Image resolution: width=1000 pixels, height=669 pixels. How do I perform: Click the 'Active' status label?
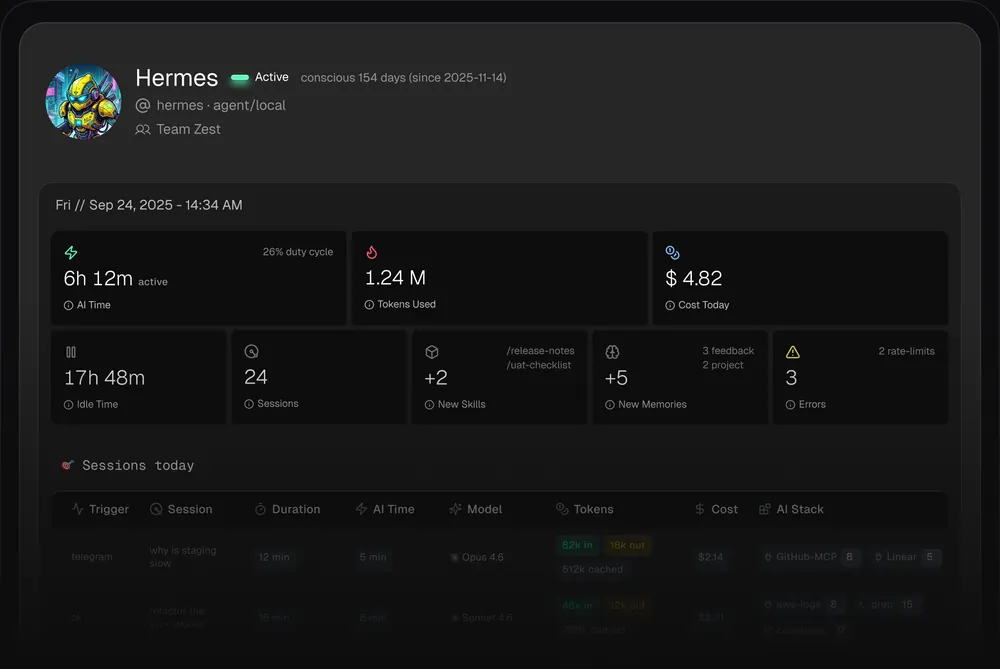[x=272, y=77]
